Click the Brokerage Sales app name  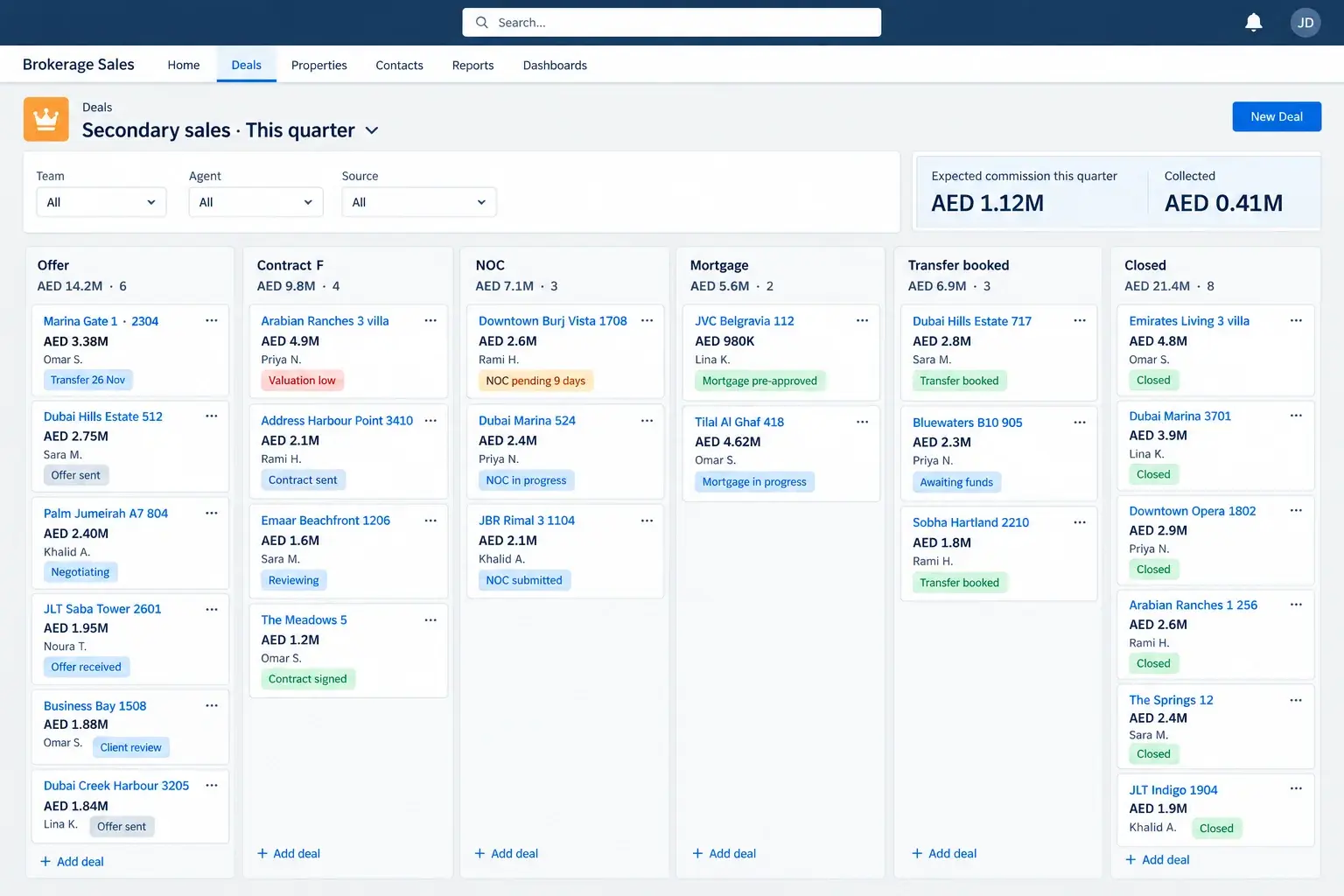click(x=79, y=65)
